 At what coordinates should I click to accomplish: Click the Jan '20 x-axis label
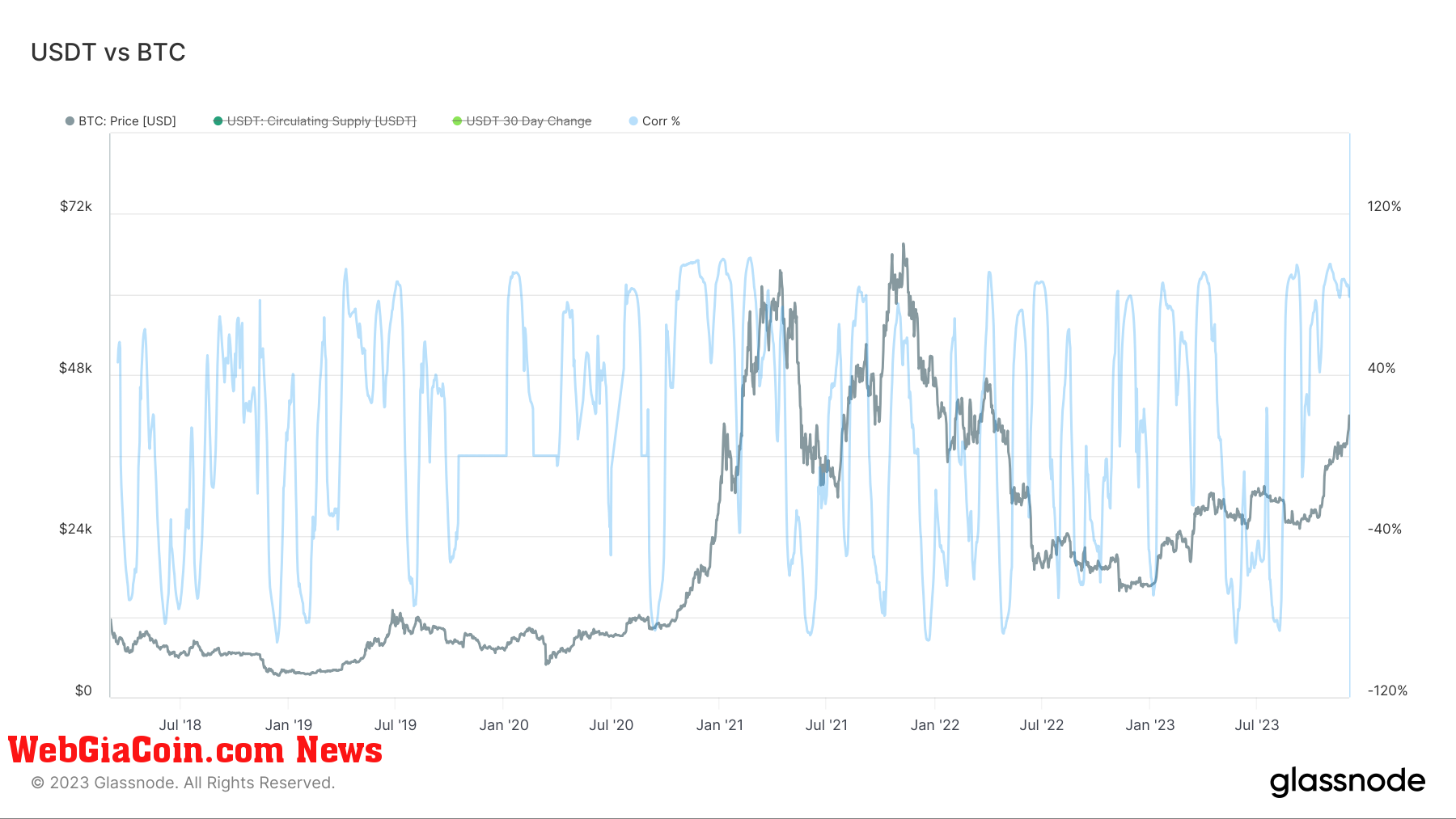point(504,725)
